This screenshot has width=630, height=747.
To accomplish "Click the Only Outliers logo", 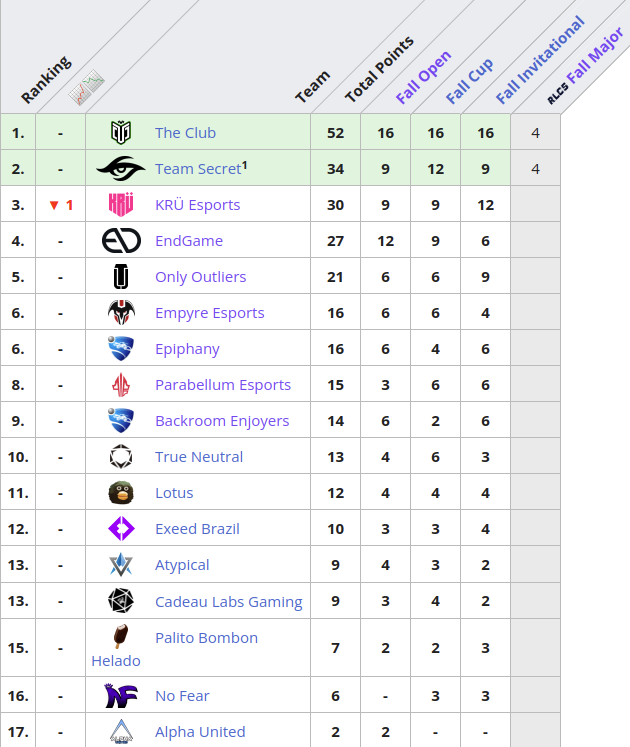I will [x=121, y=277].
